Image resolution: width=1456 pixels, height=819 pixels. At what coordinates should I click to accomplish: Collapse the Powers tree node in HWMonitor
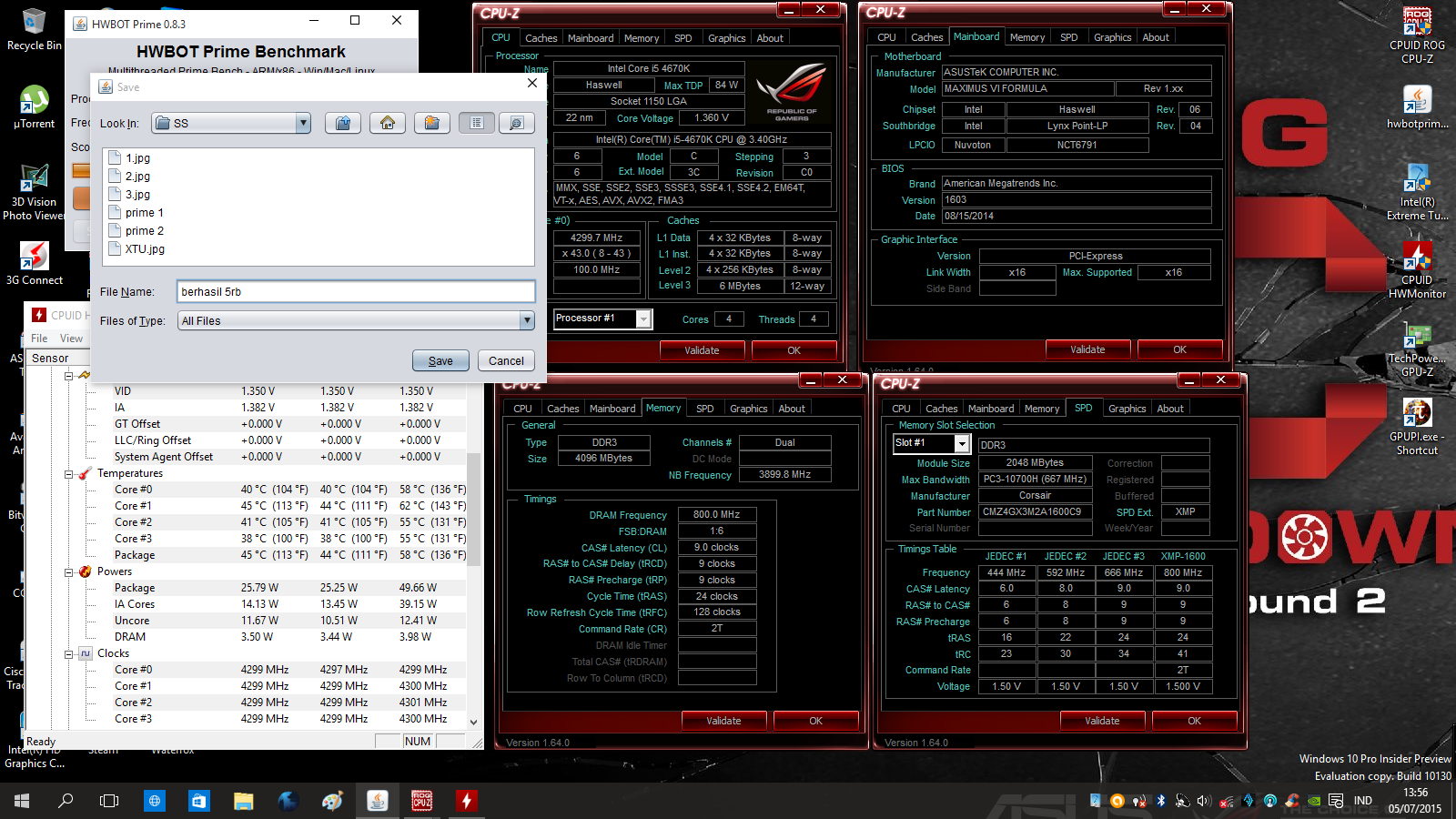(x=69, y=572)
